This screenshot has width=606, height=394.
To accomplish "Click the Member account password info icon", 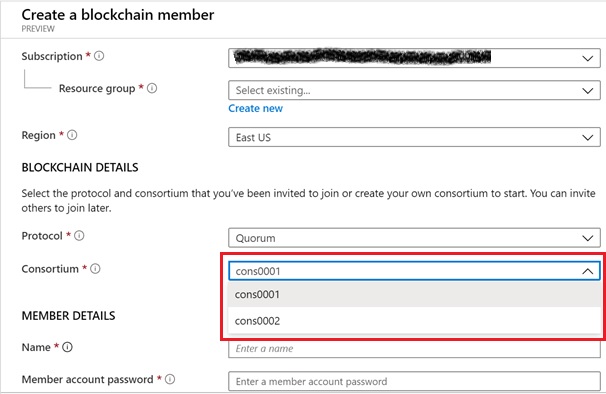I will [x=170, y=379].
